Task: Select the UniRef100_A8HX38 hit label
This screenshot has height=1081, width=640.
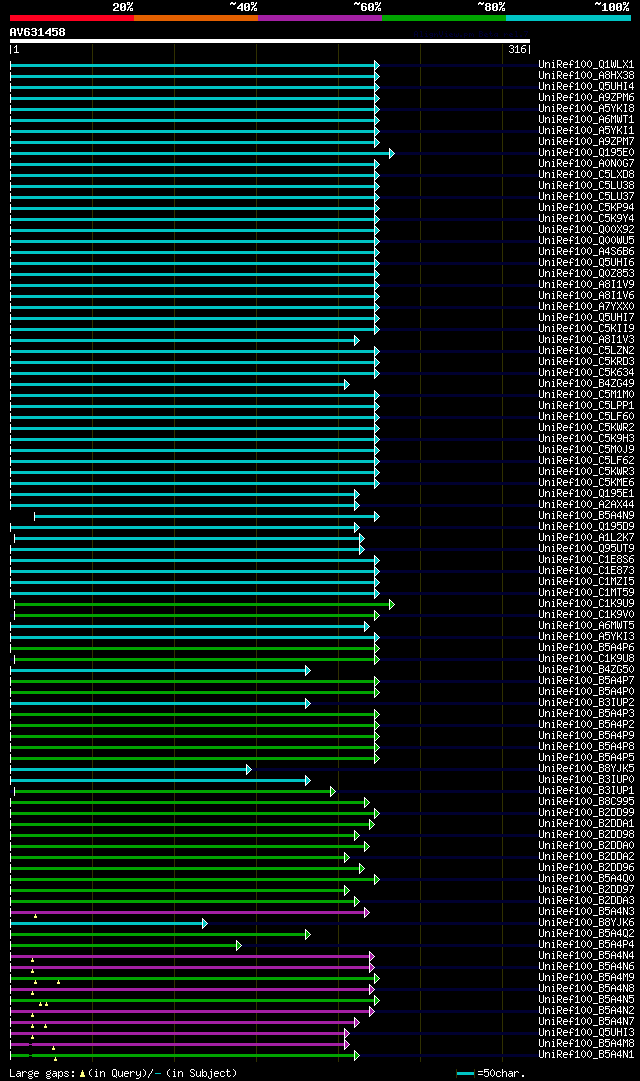Action: click(x=586, y=76)
